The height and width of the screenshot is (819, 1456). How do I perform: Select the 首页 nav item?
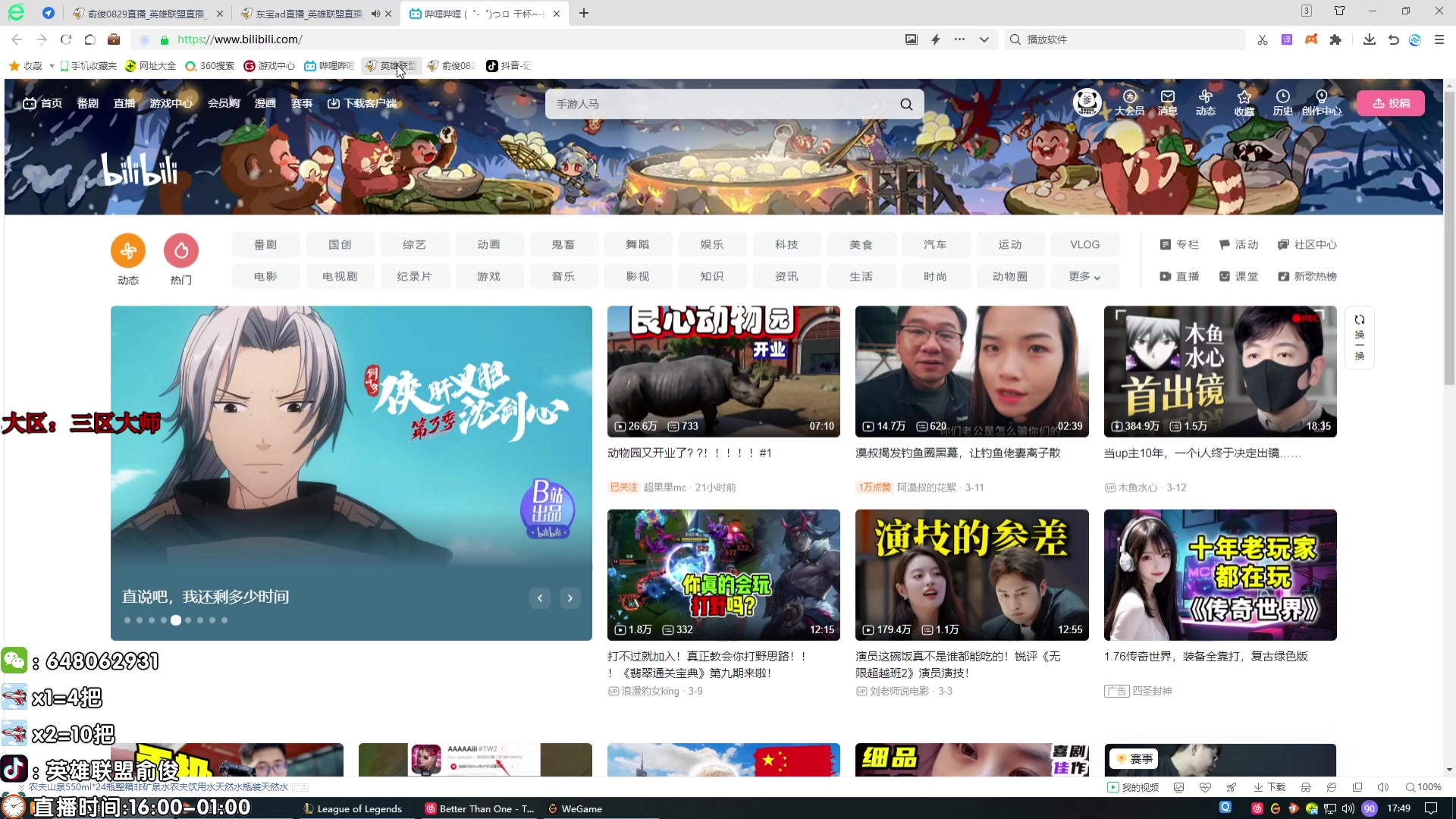42,103
